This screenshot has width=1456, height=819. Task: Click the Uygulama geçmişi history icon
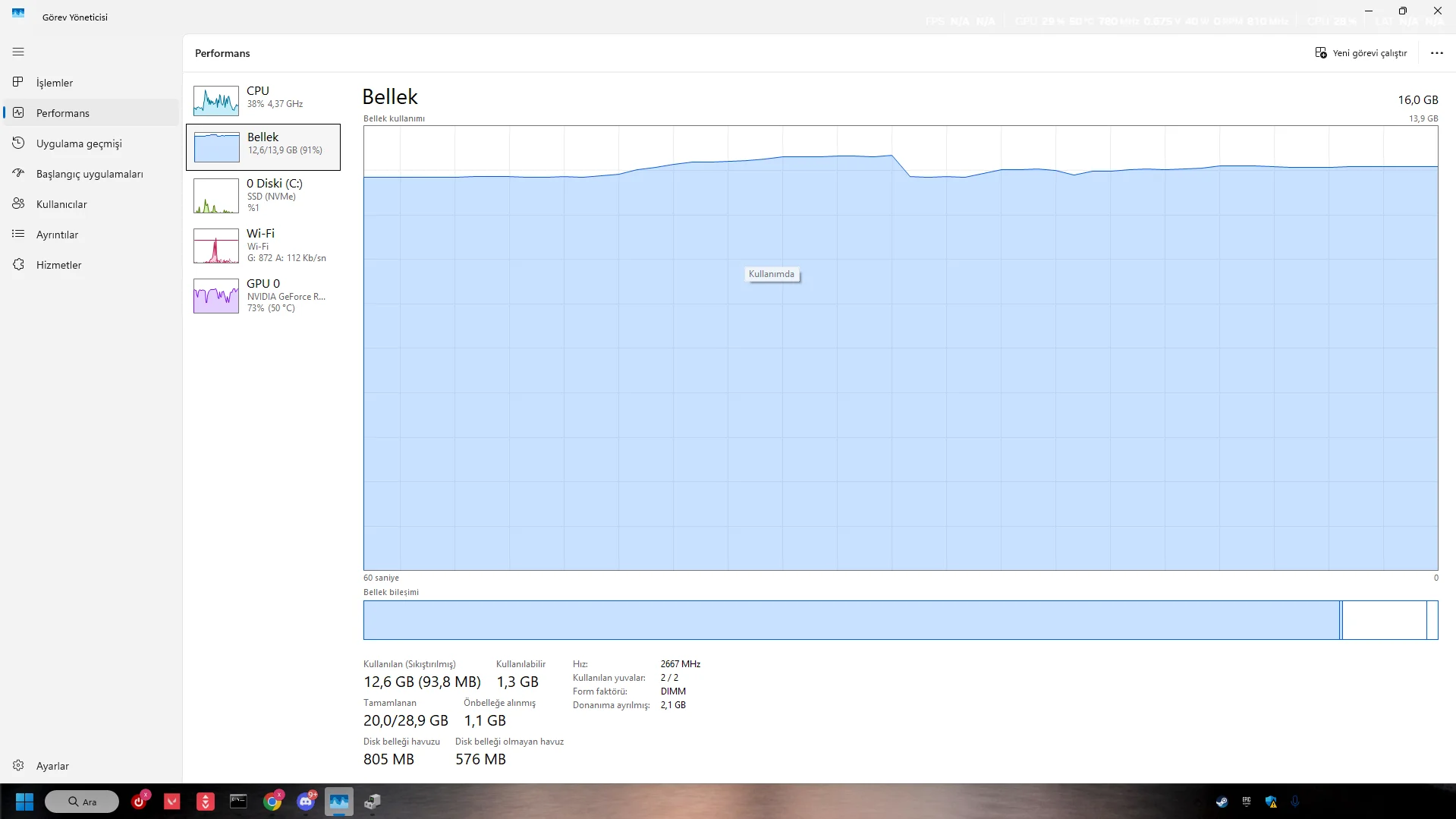pos(18,143)
